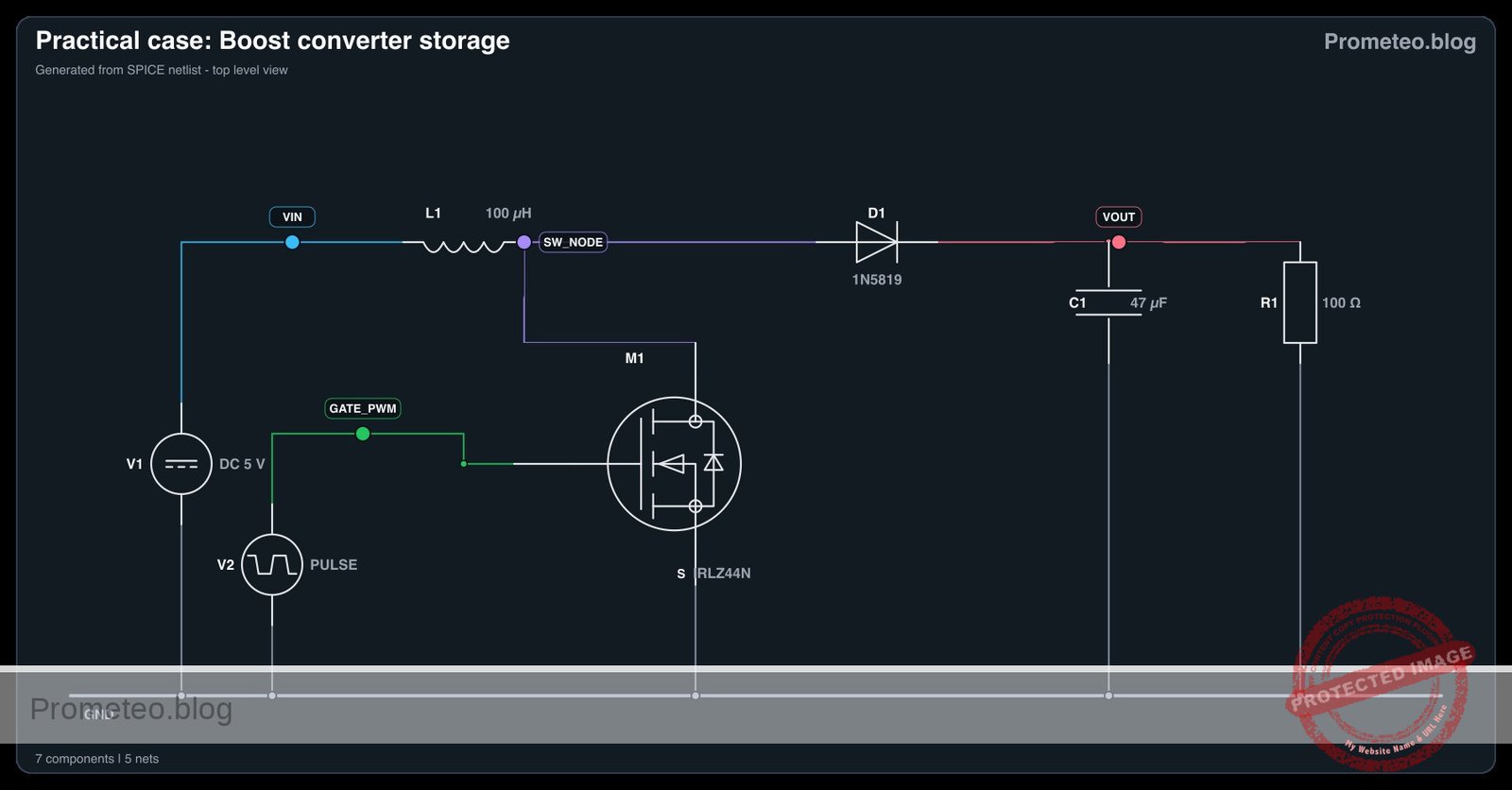Image resolution: width=1512 pixels, height=790 pixels.
Task: Click the V1 DC voltage source symbol
Action: coord(181,464)
